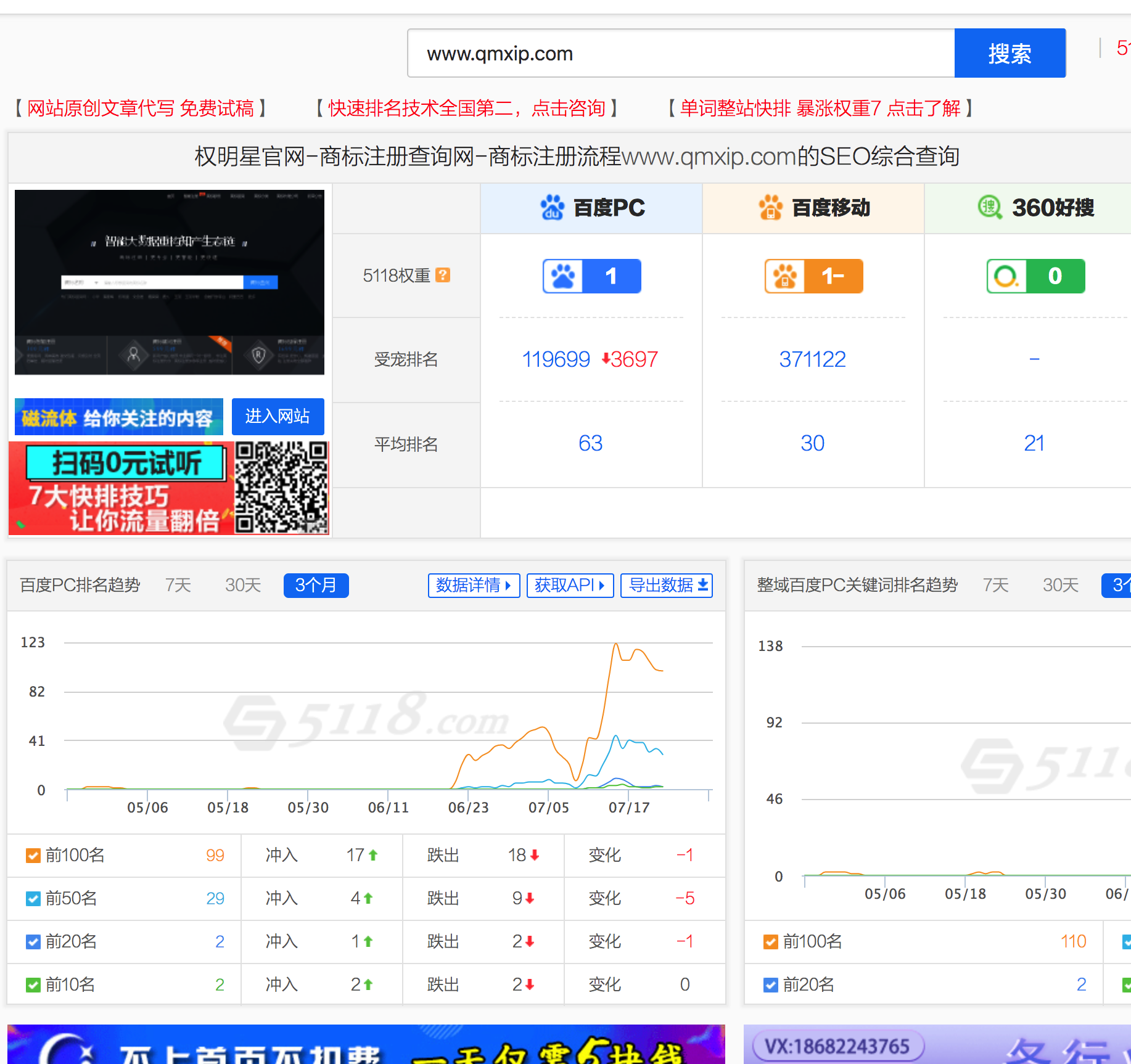The width and height of the screenshot is (1131, 1064).
Task: Click 前50名 变化 value -5
Action: 685,899
